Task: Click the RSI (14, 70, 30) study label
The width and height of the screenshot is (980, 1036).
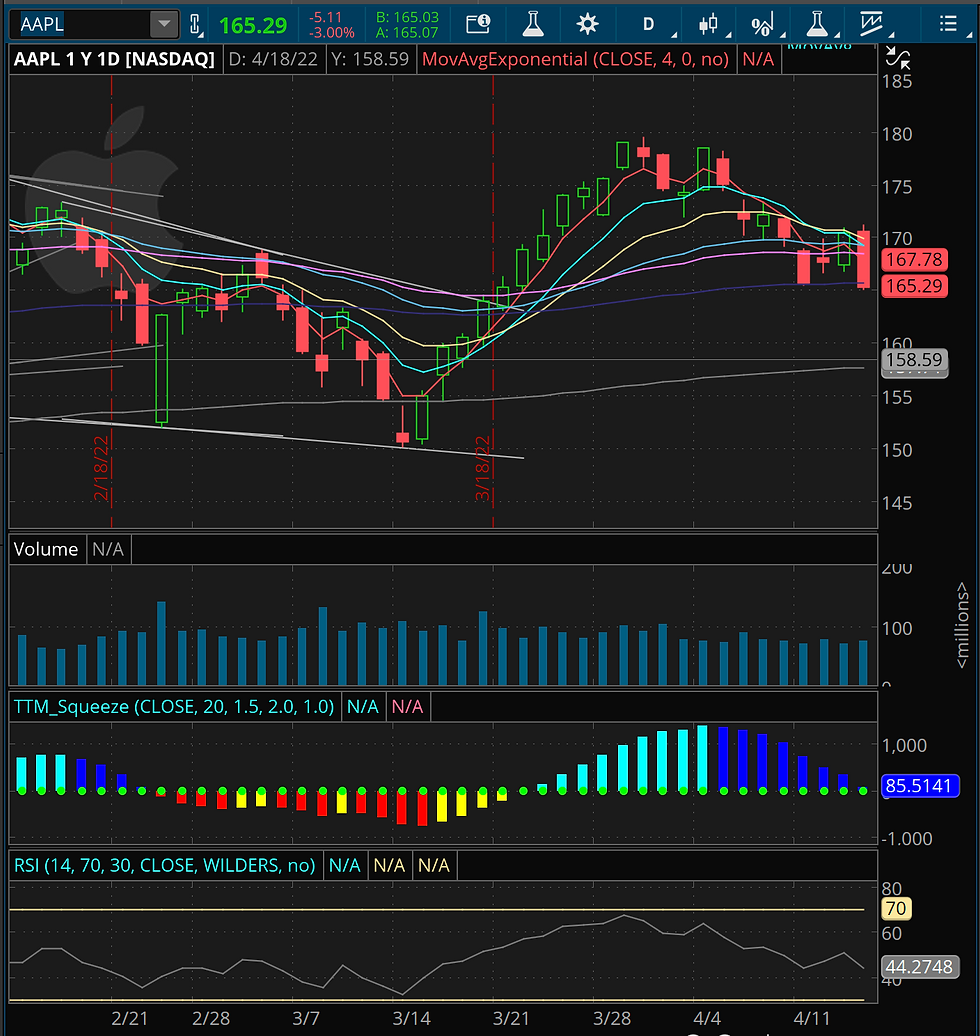Action: 165,865
